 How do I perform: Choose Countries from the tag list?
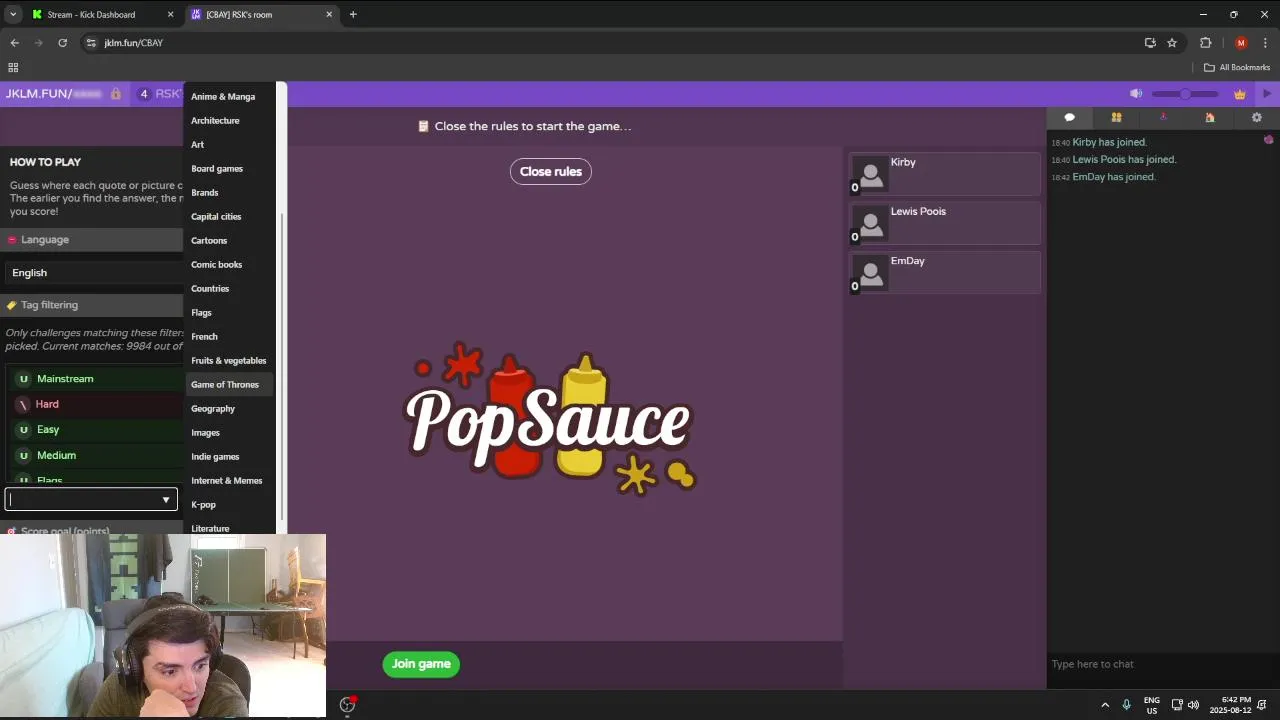pyautogui.click(x=229, y=288)
